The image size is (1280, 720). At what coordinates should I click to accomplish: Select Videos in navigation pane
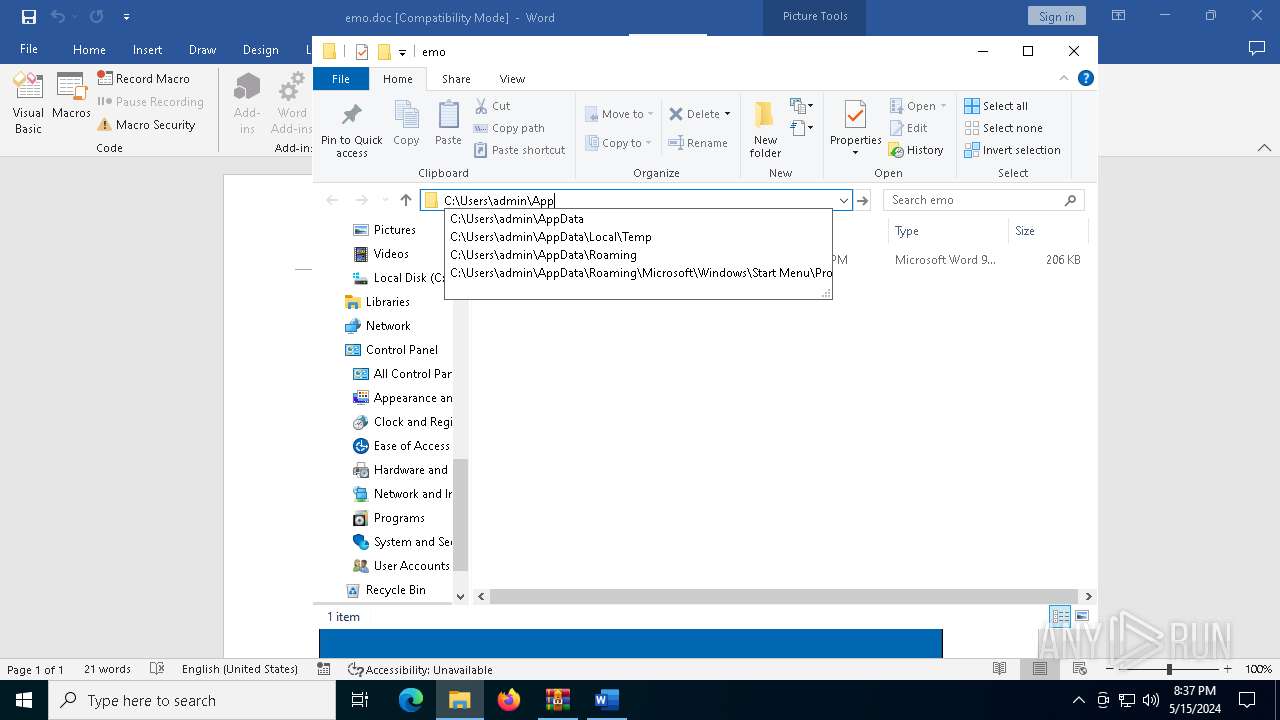(x=391, y=254)
